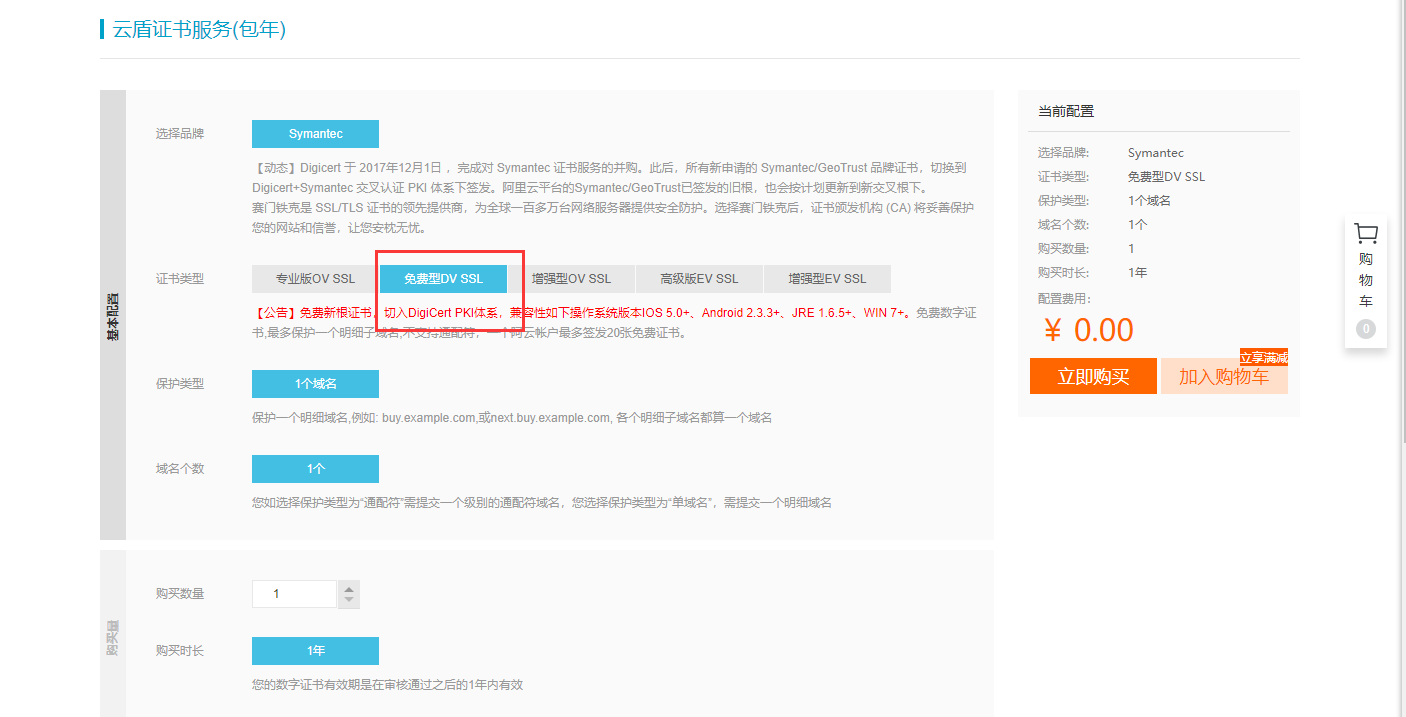The image size is (1406, 717).
Task: Open the shopping cart icon
Action: coord(1366,234)
